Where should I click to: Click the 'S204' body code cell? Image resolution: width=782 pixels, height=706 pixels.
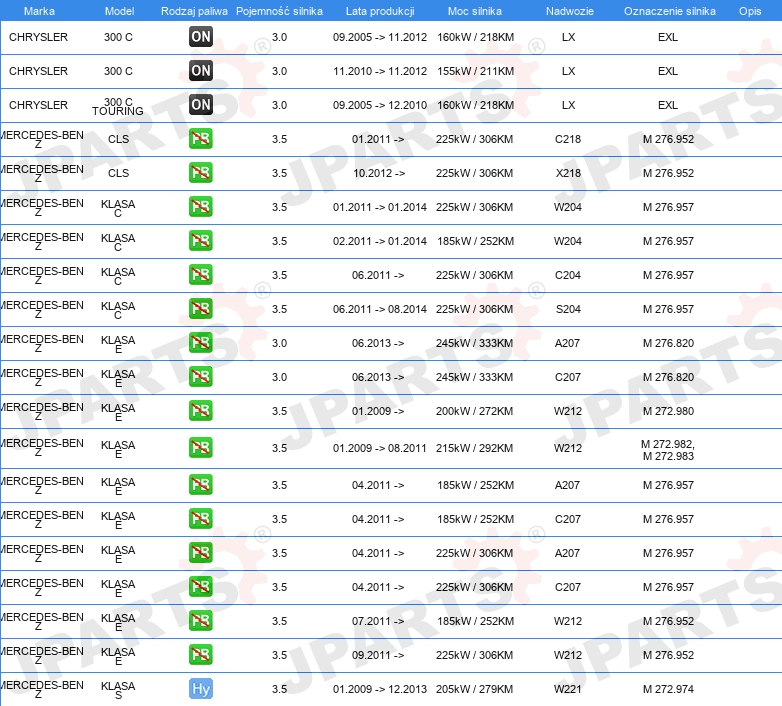[568, 309]
